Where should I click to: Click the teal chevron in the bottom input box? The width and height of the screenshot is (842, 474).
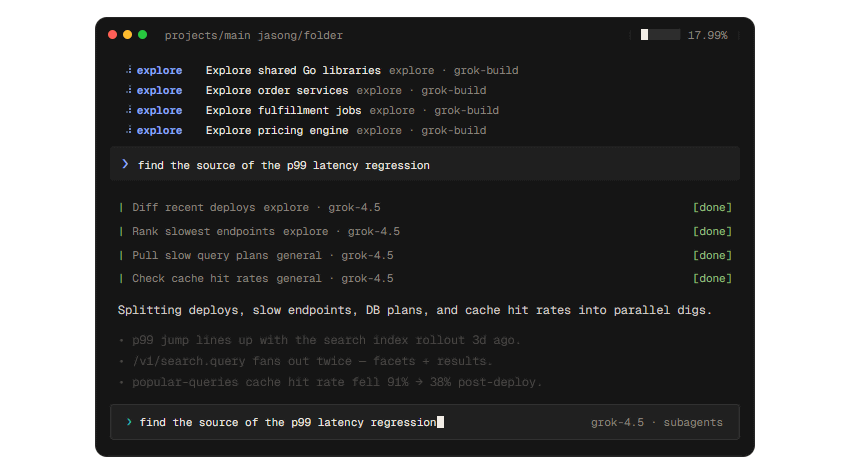129,422
